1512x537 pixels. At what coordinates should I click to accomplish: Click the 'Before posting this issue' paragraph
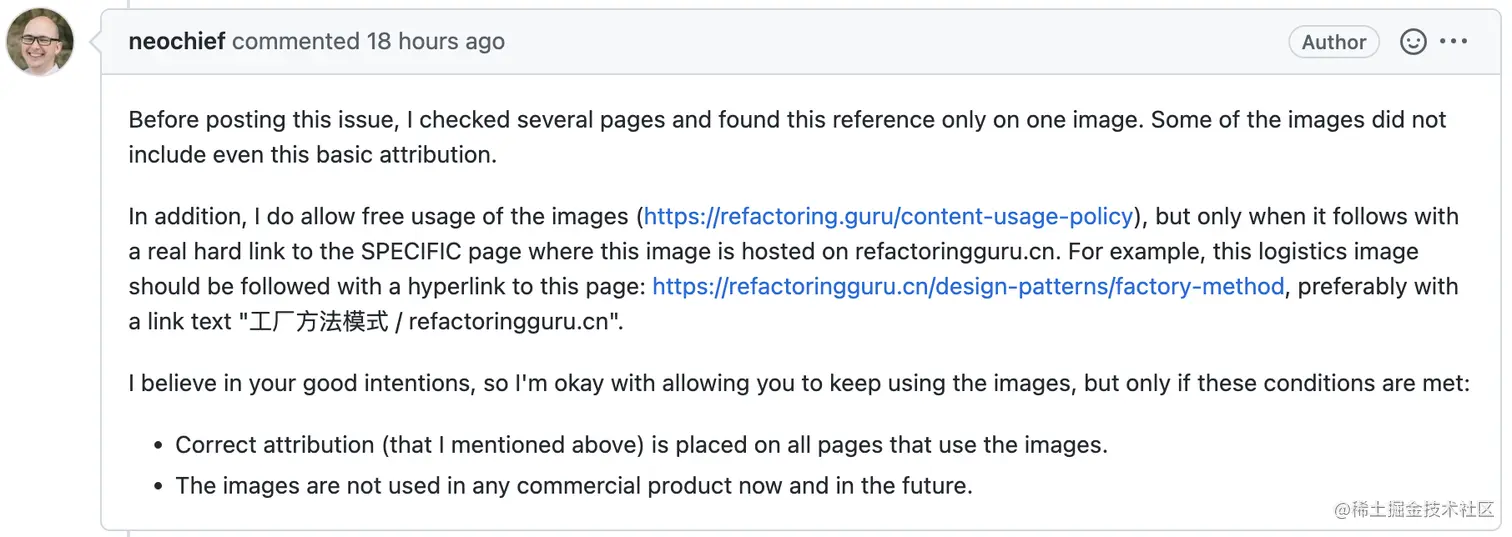click(788, 138)
